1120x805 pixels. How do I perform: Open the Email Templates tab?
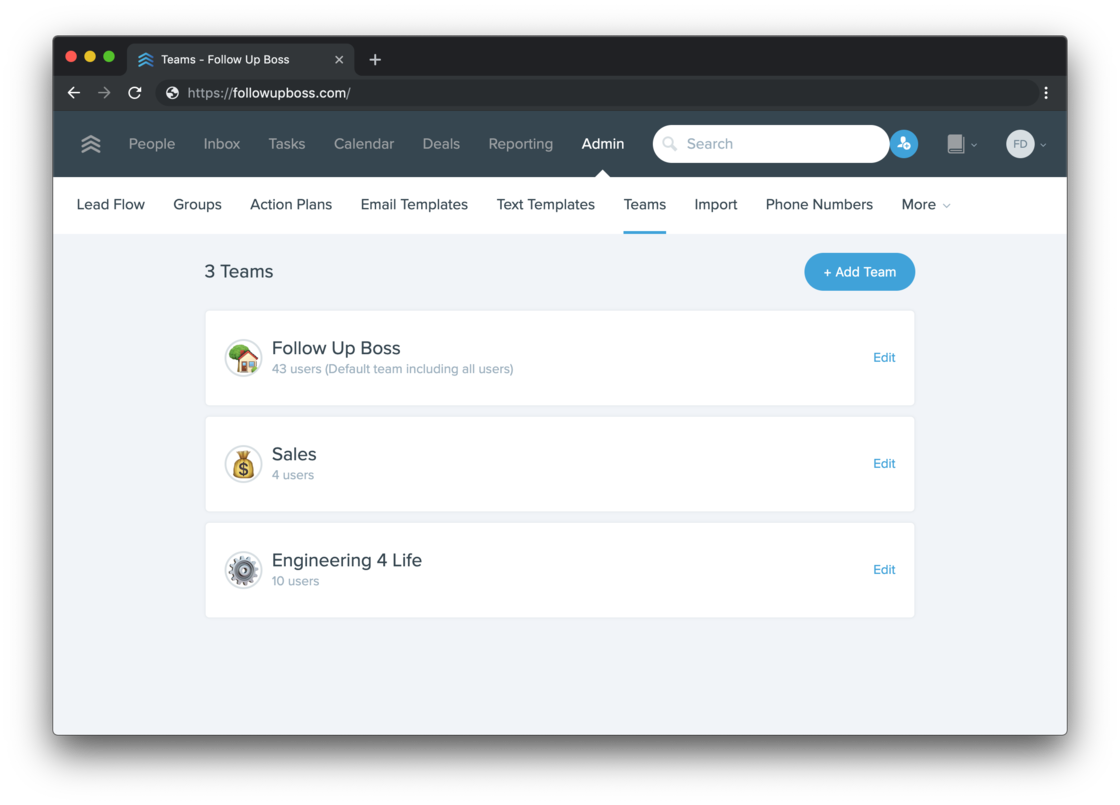pyautogui.click(x=414, y=205)
